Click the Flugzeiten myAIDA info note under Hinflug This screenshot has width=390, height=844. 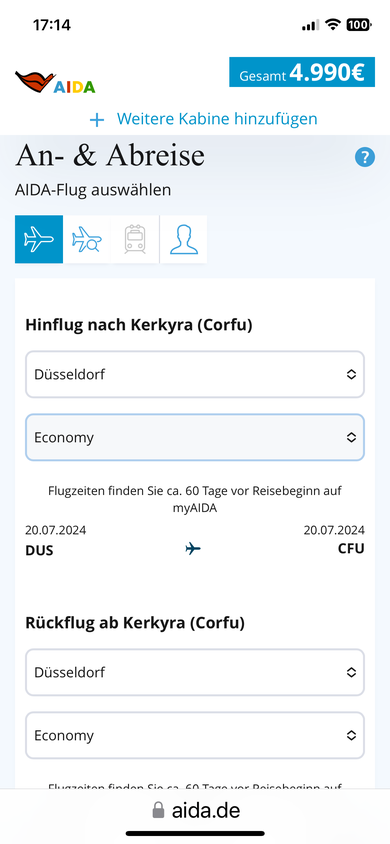195,499
